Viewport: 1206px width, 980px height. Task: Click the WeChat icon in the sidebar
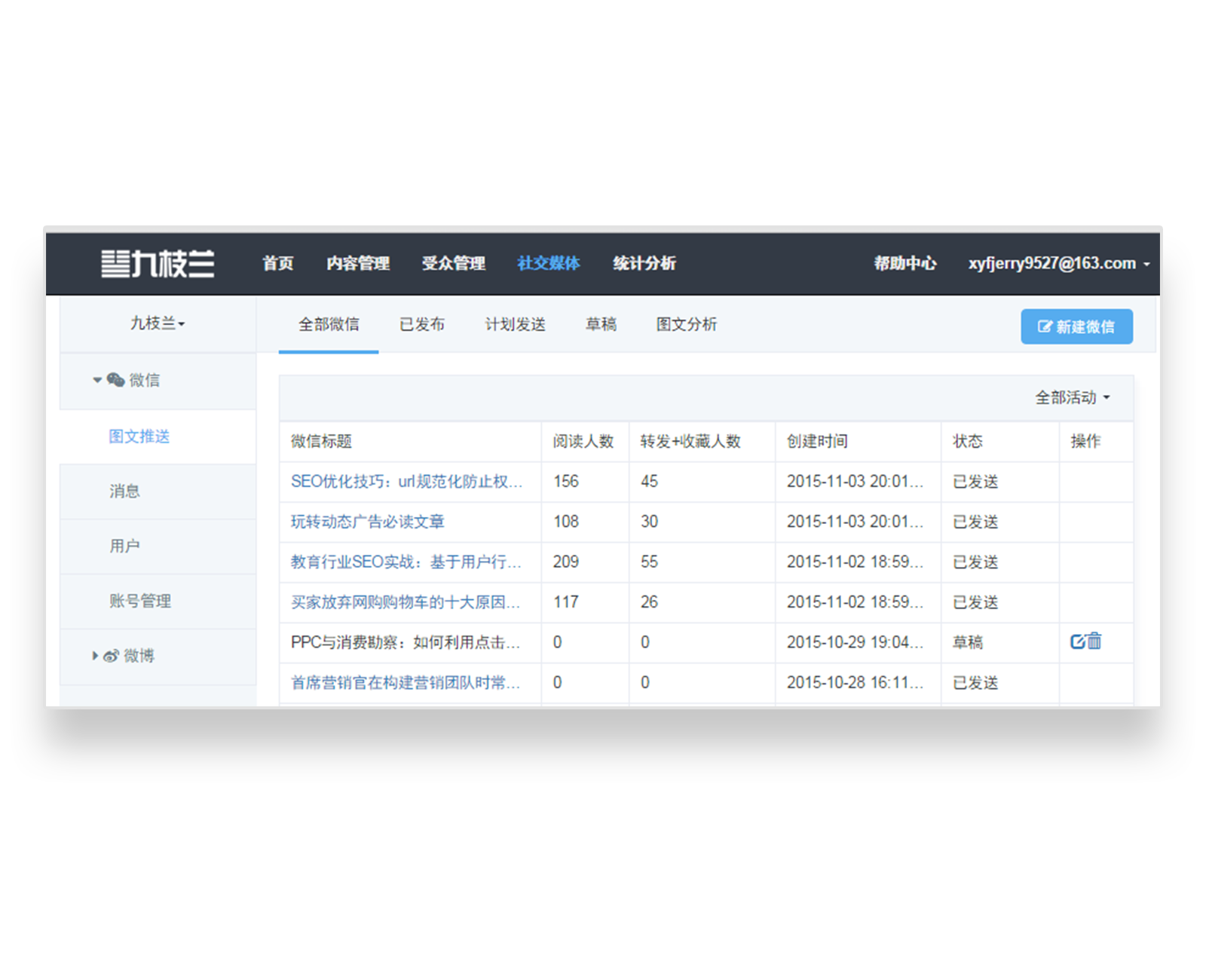[115, 380]
